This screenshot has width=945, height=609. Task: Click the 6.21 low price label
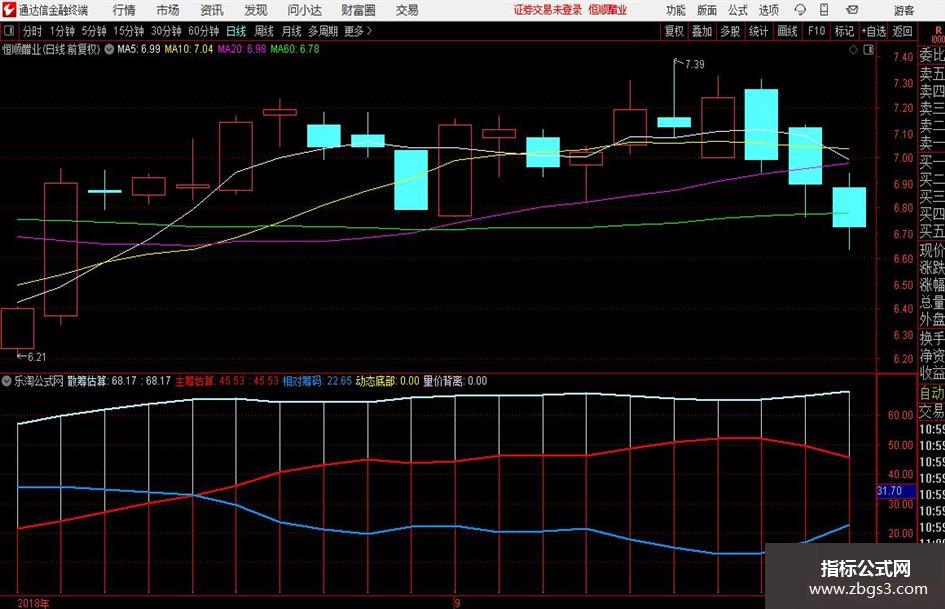[x=37, y=357]
